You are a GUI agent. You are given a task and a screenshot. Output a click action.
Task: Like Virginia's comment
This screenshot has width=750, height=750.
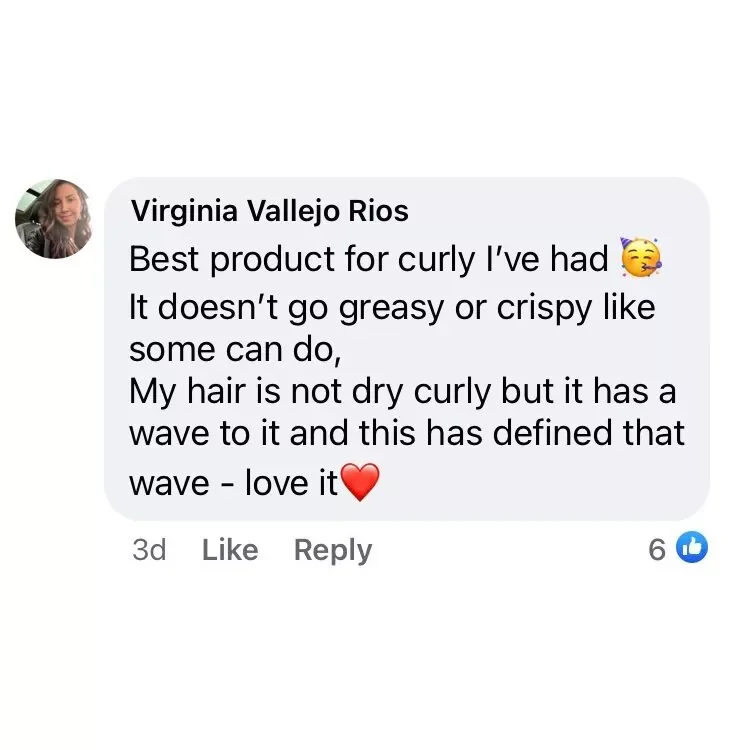pos(230,550)
